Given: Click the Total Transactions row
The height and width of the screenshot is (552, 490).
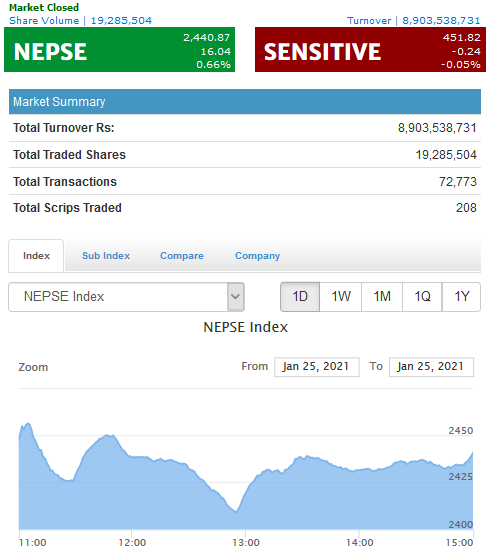Looking at the screenshot, I should tap(245, 182).
